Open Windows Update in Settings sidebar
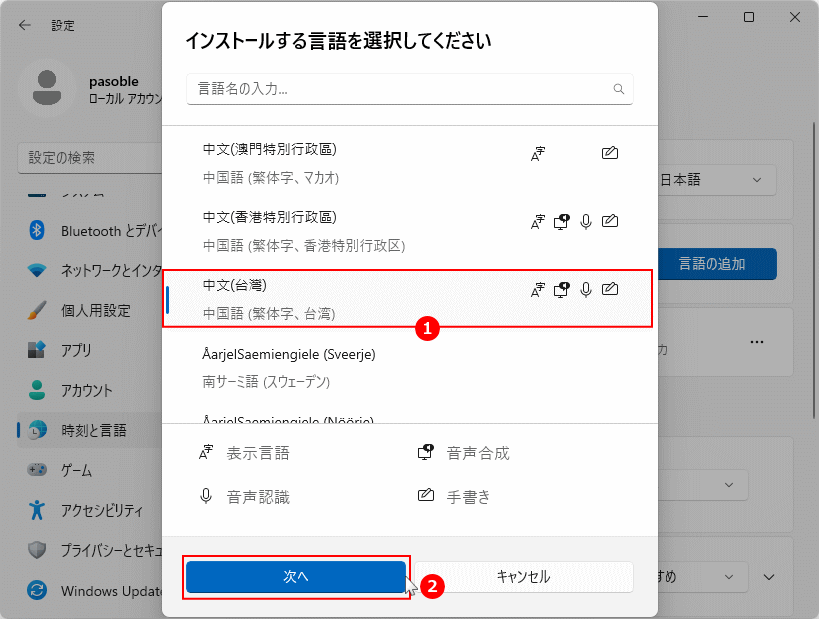 point(90,590)
